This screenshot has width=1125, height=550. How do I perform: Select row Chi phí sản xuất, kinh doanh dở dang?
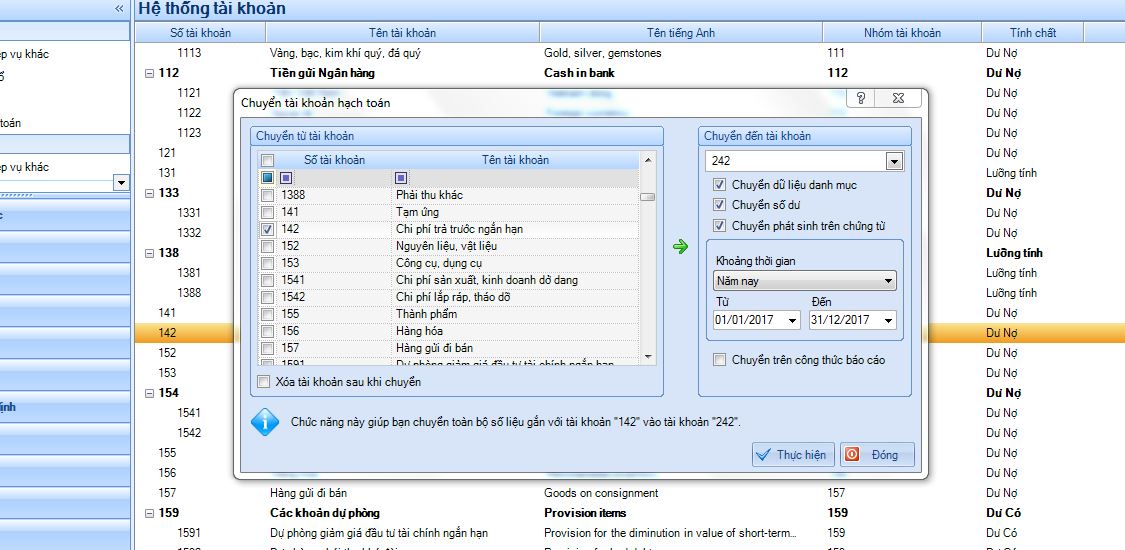click(448, 280)
